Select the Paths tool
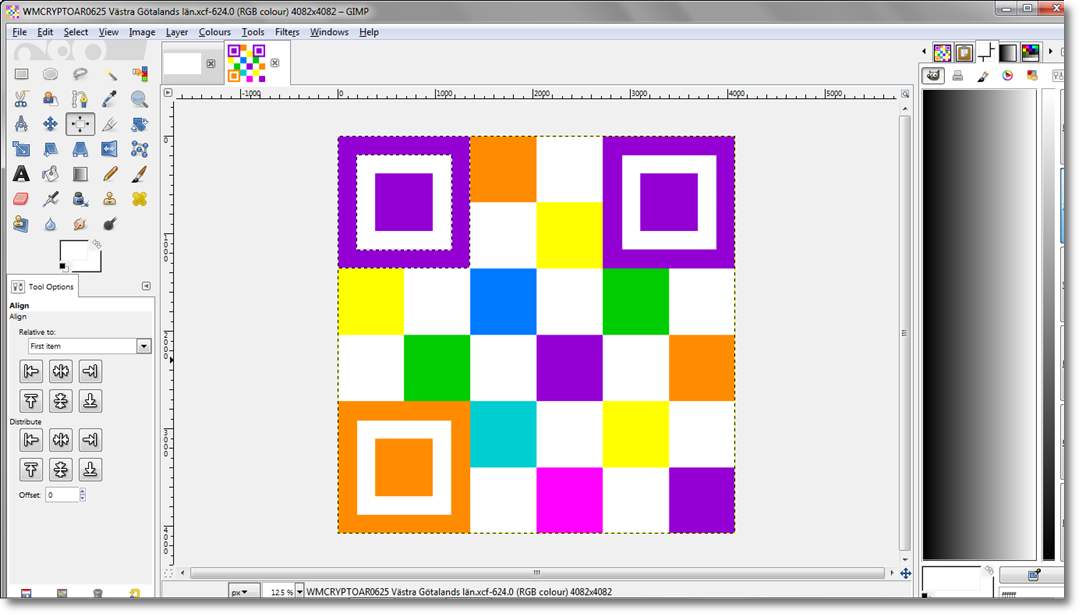The height and width of the screenshot is (615, 1080). (x=80, y=99)
